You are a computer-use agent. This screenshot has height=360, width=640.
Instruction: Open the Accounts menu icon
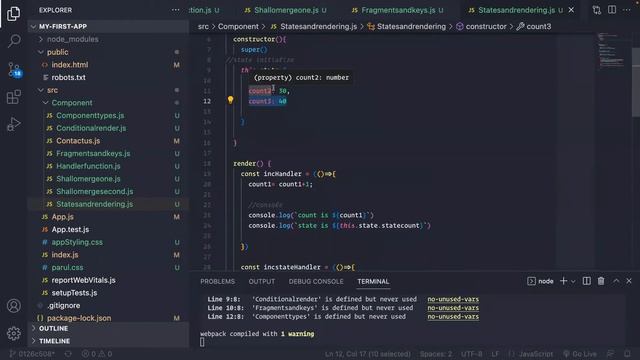[13, 306]
